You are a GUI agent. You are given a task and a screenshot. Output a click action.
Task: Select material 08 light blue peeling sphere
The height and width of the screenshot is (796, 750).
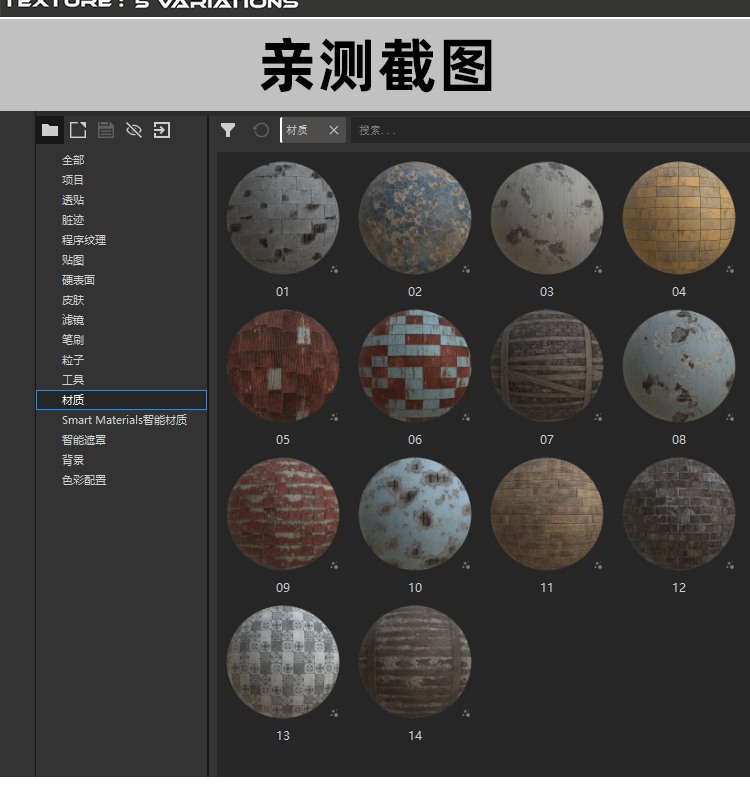click(x=679, y=366)
